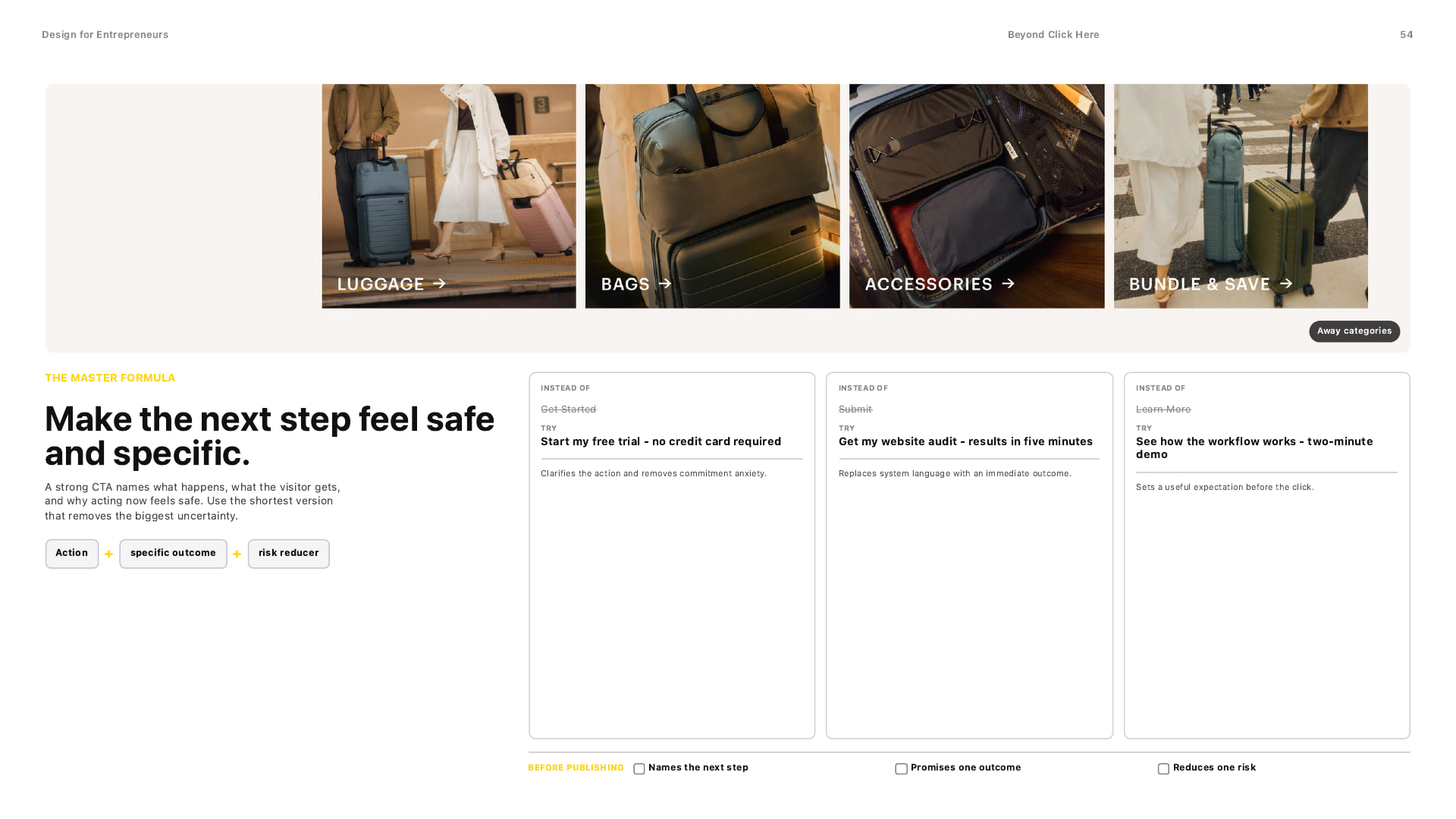This screenshot has width=1456, height=819.
Task: Click 'Sets a useful expectation before the click'
Action: [x=1225, y=487]
